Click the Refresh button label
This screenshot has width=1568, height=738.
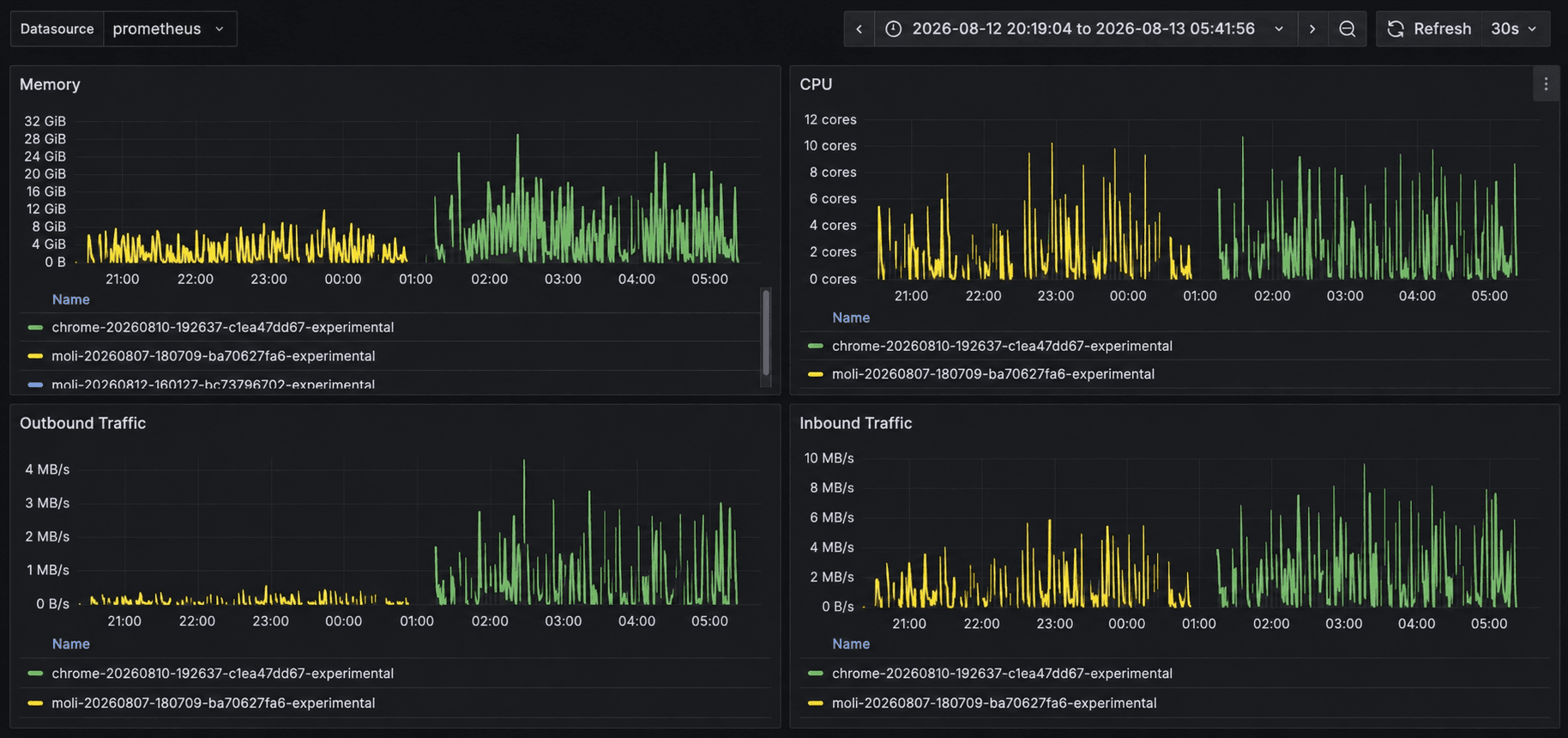pyautogui.click(x=1442, y=29)
